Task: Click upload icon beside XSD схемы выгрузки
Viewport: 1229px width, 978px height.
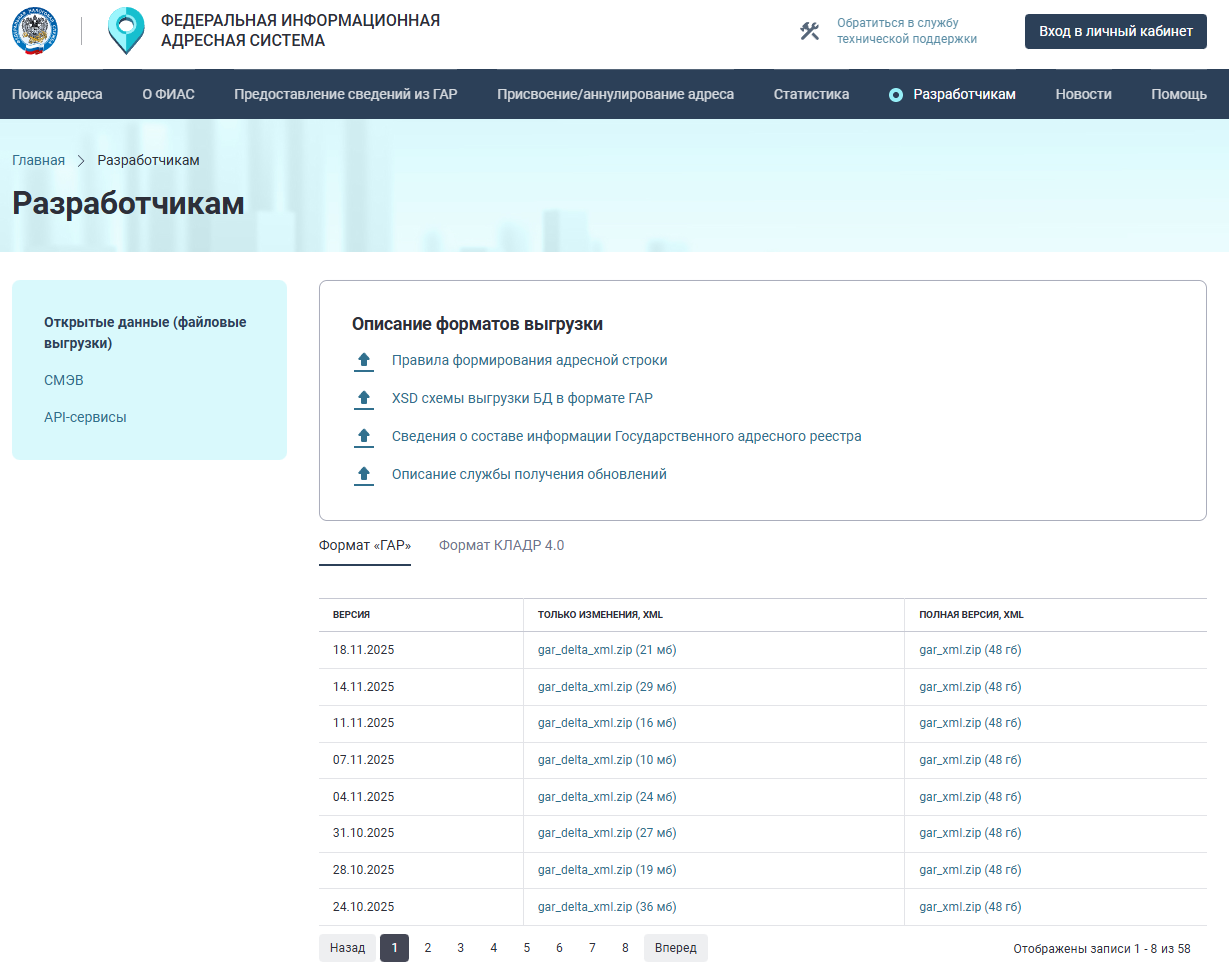Action: tap(364, 399)
